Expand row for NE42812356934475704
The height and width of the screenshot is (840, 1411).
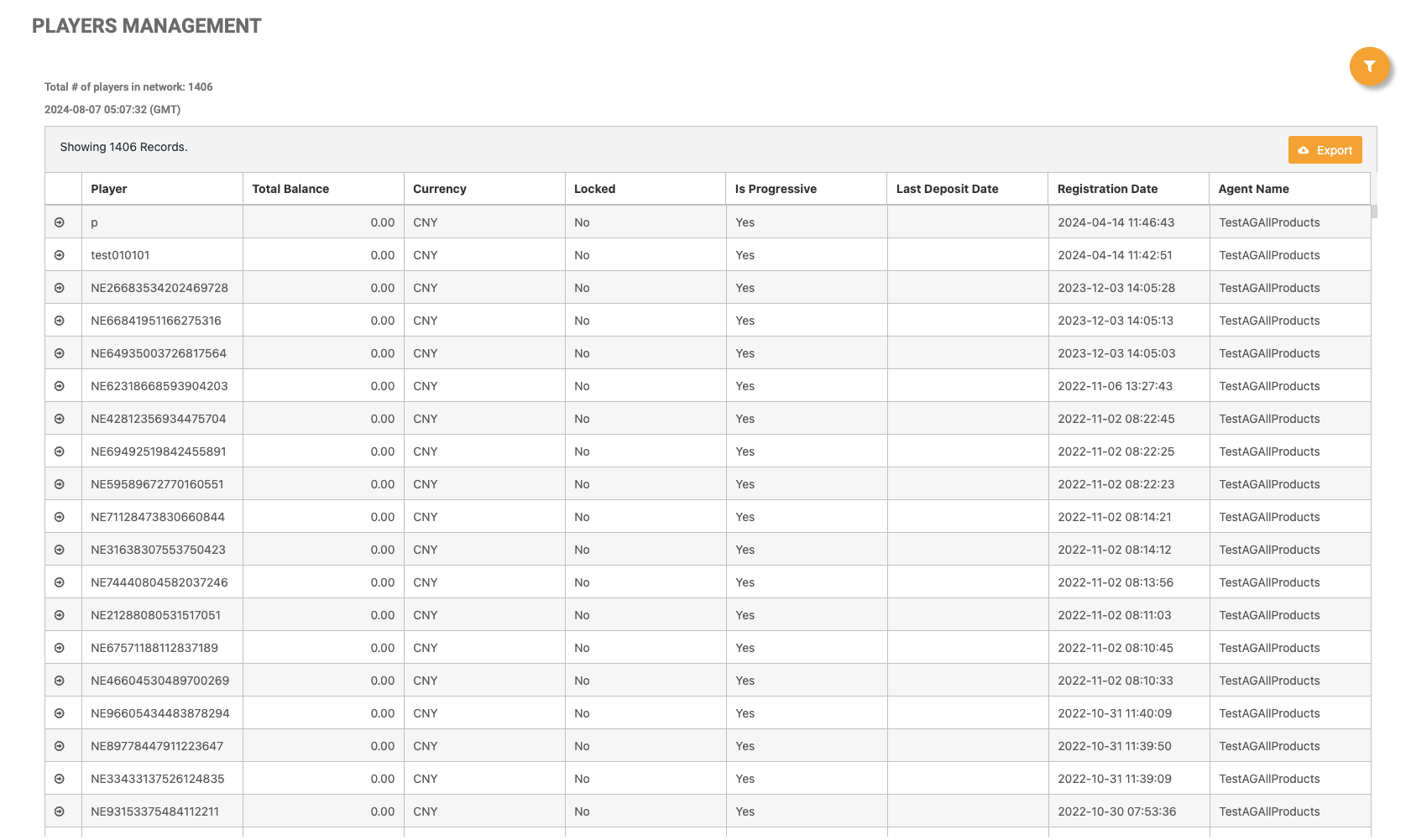[60, 419]
